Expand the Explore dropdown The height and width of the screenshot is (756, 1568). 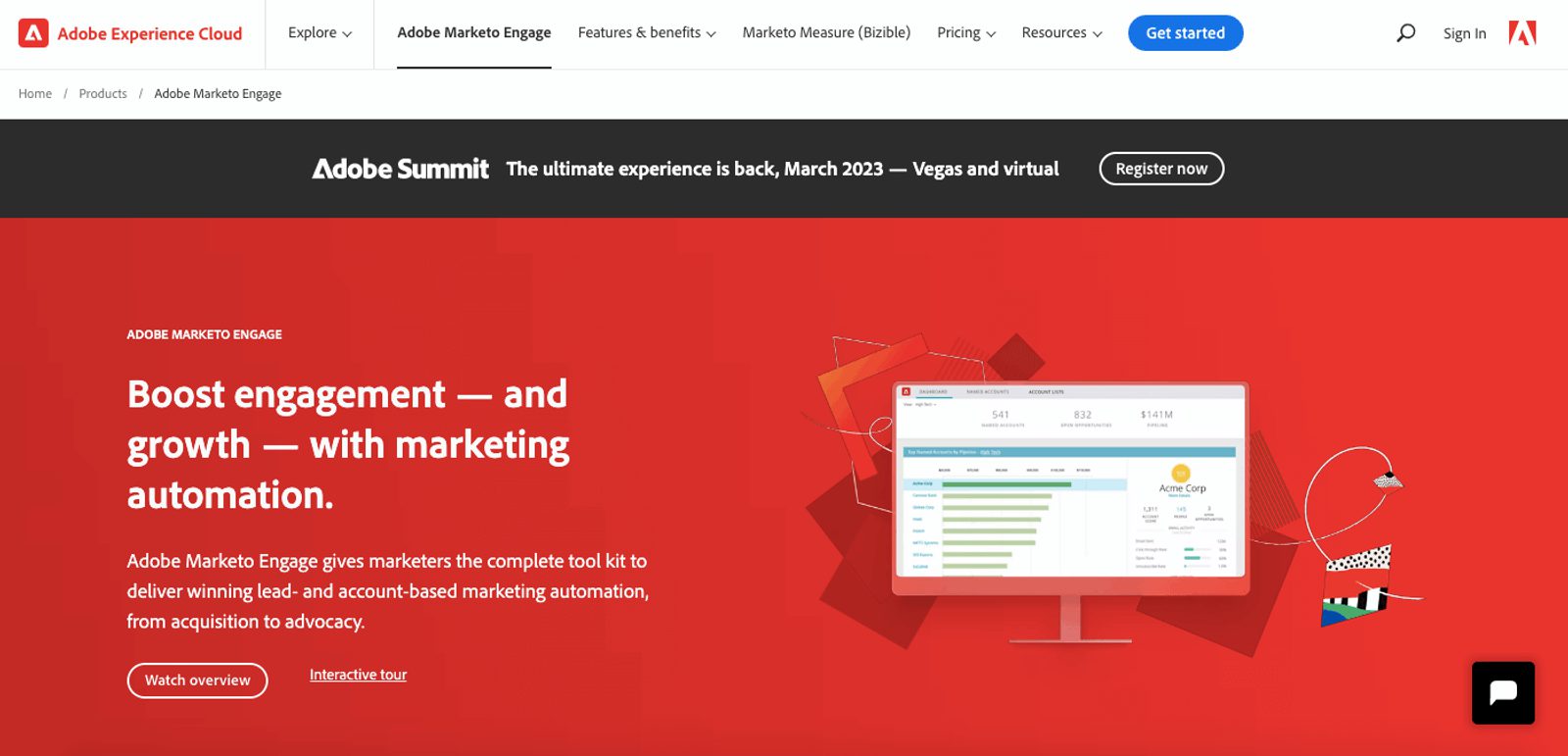point(319,32)
